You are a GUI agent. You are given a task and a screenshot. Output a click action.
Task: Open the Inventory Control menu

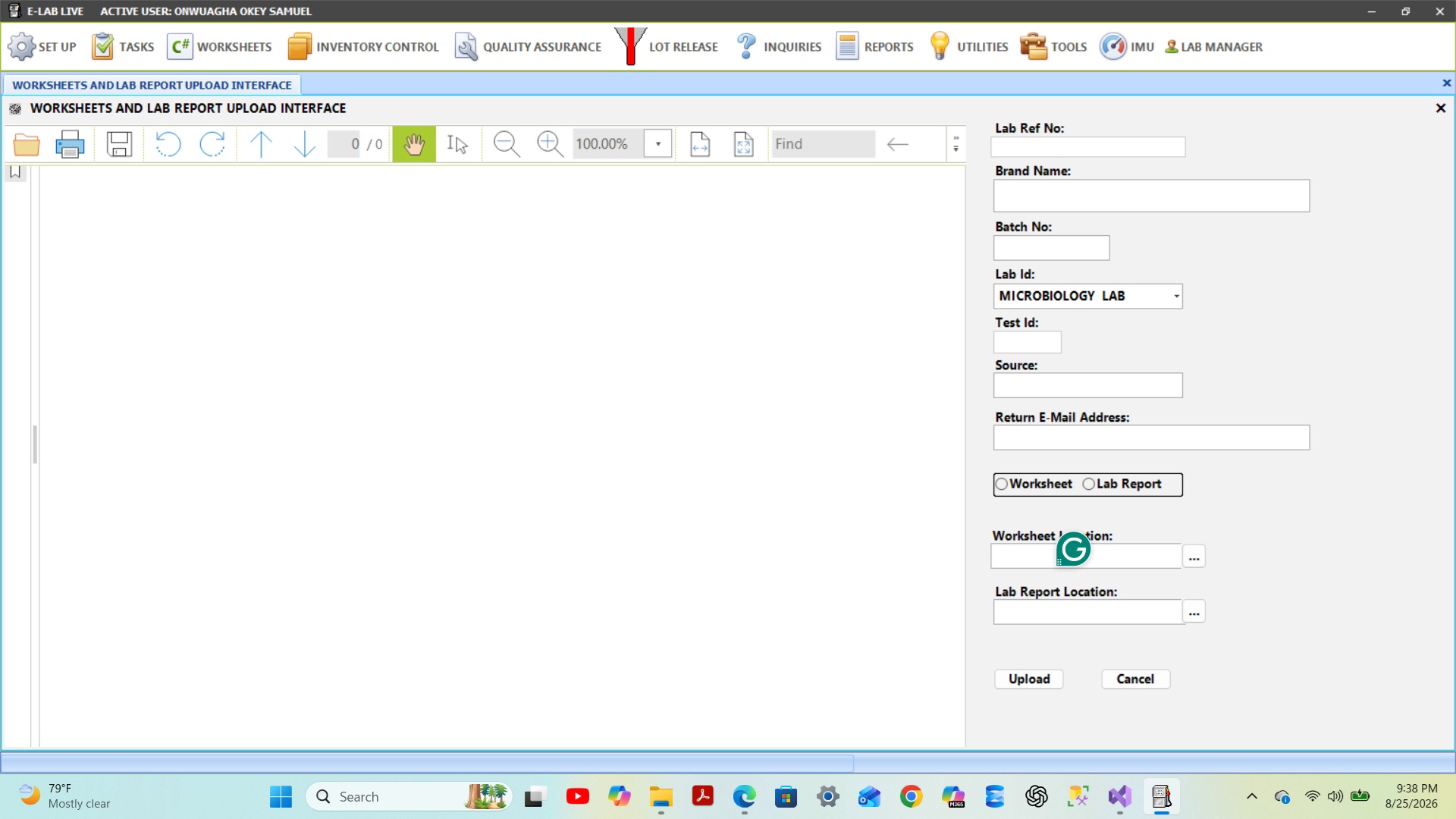363,46
